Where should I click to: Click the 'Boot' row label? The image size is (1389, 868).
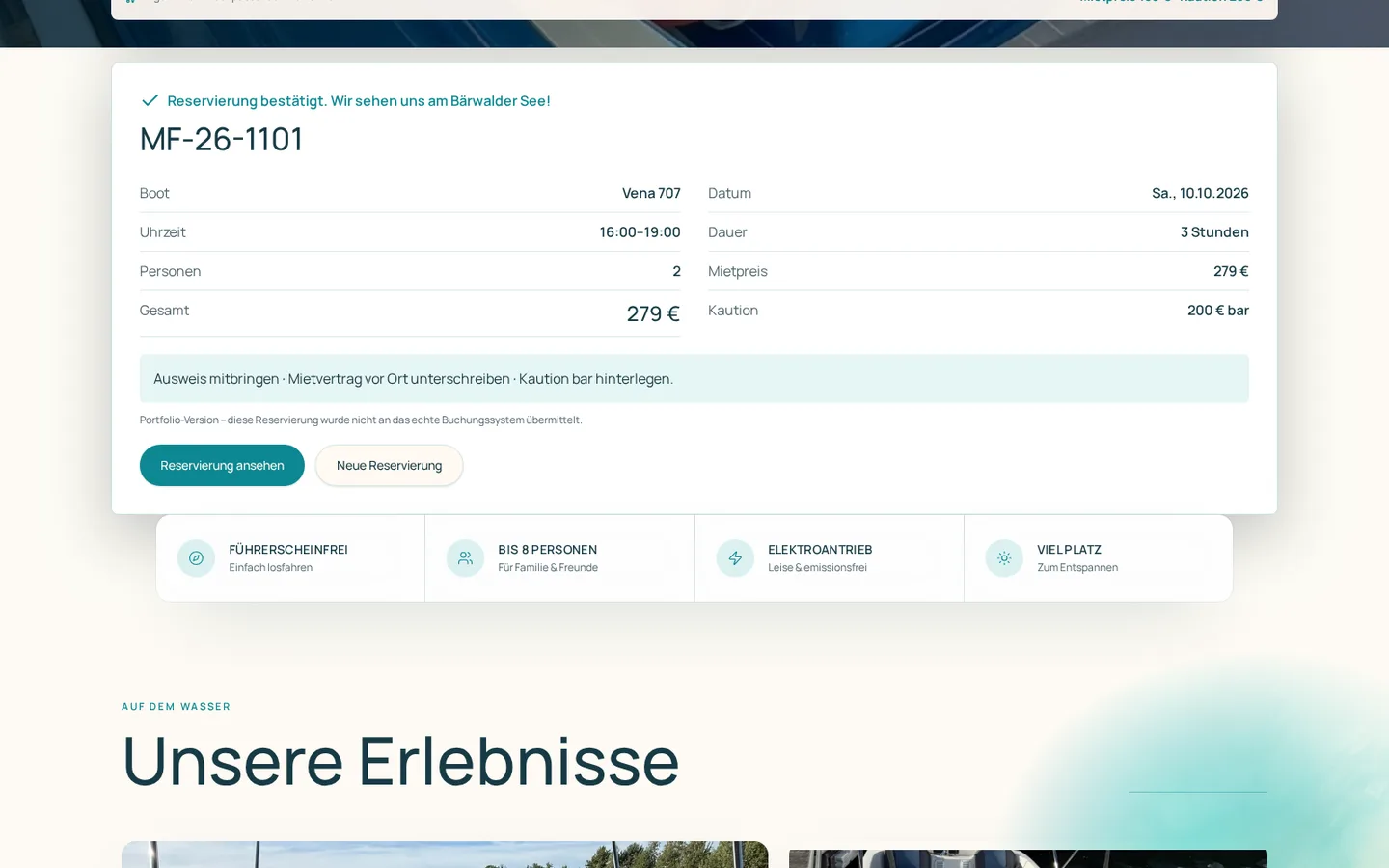154,193
